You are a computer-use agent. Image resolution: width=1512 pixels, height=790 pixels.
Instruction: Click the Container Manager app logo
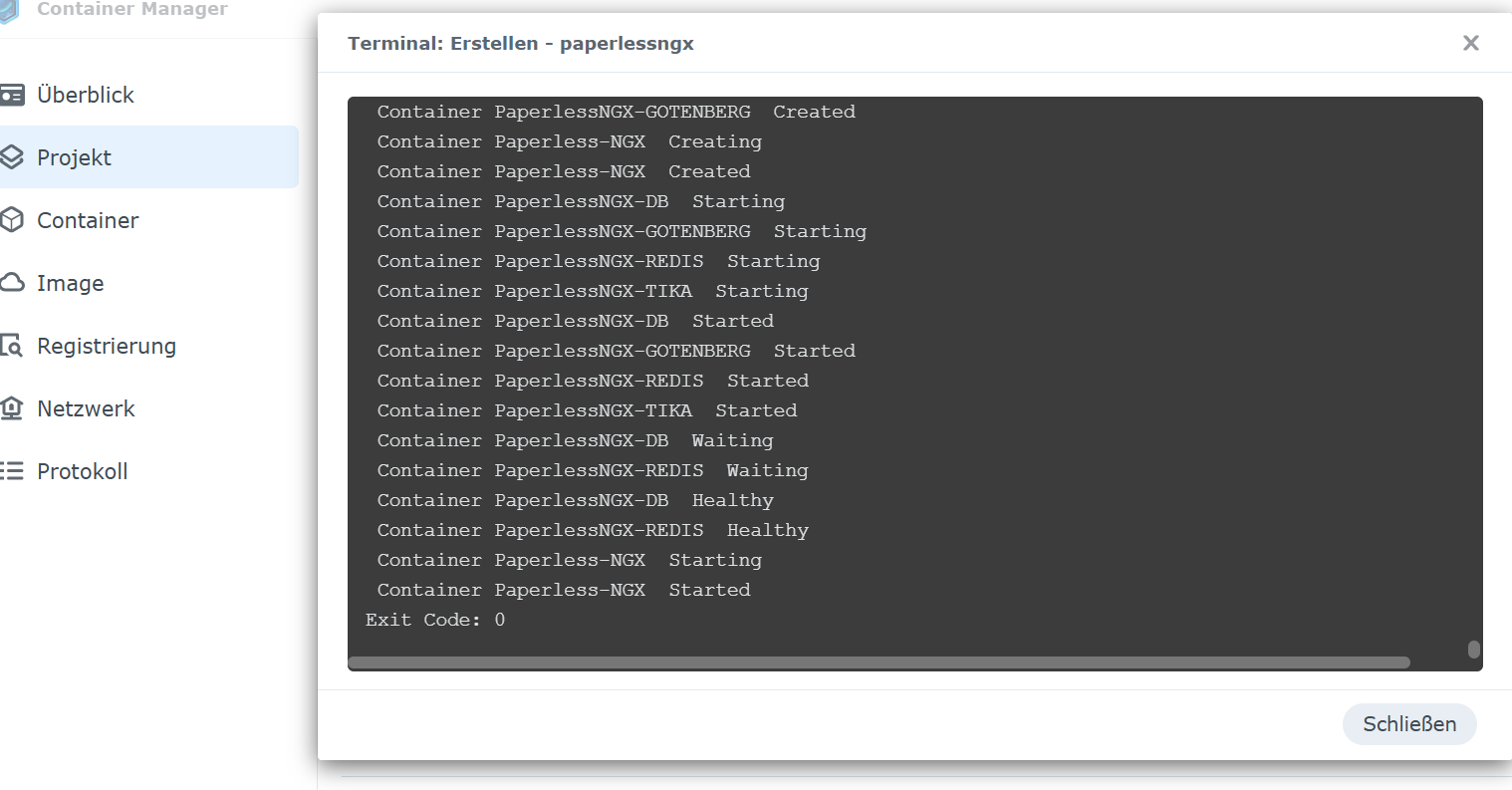point(9,10)
